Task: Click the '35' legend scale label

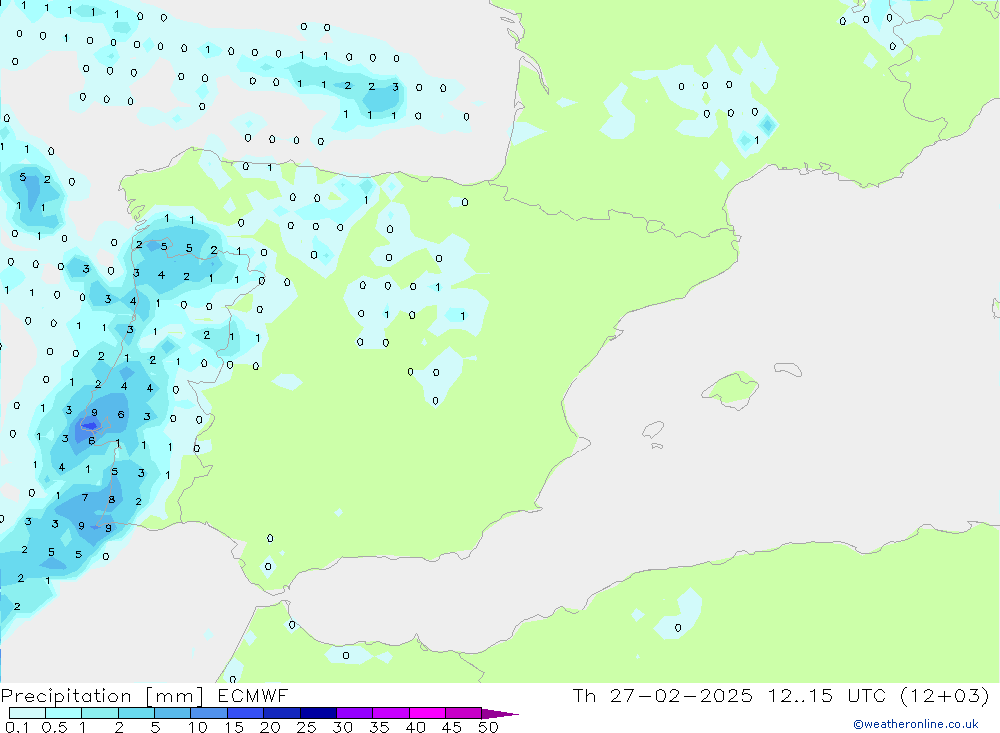Action: (x=379, y=727)
